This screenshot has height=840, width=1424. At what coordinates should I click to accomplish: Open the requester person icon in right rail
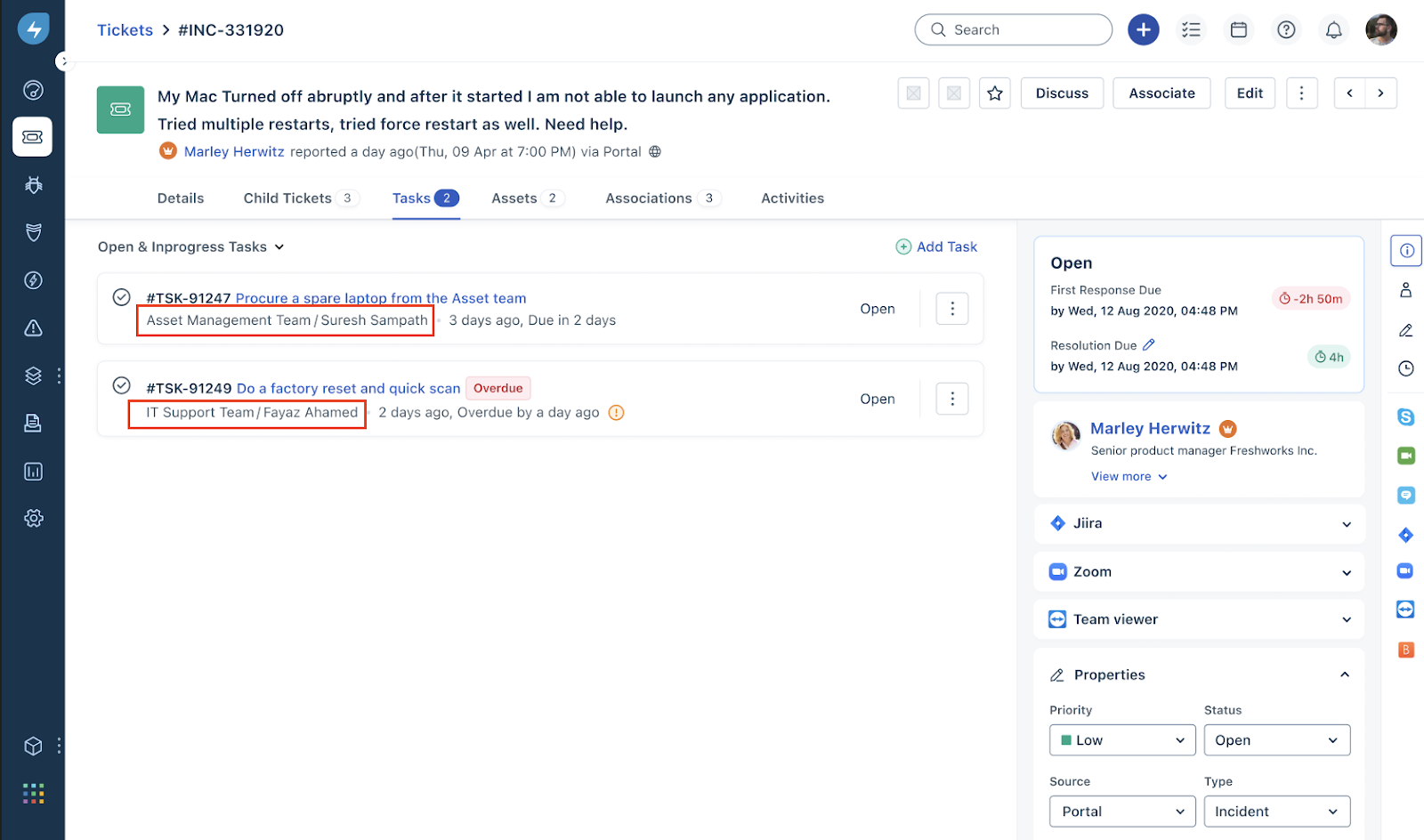tap(1406, 290)
